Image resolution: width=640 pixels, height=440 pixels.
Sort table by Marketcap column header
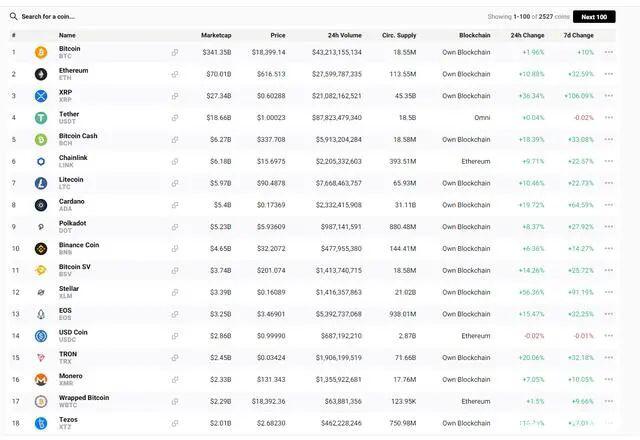point(216,35)
